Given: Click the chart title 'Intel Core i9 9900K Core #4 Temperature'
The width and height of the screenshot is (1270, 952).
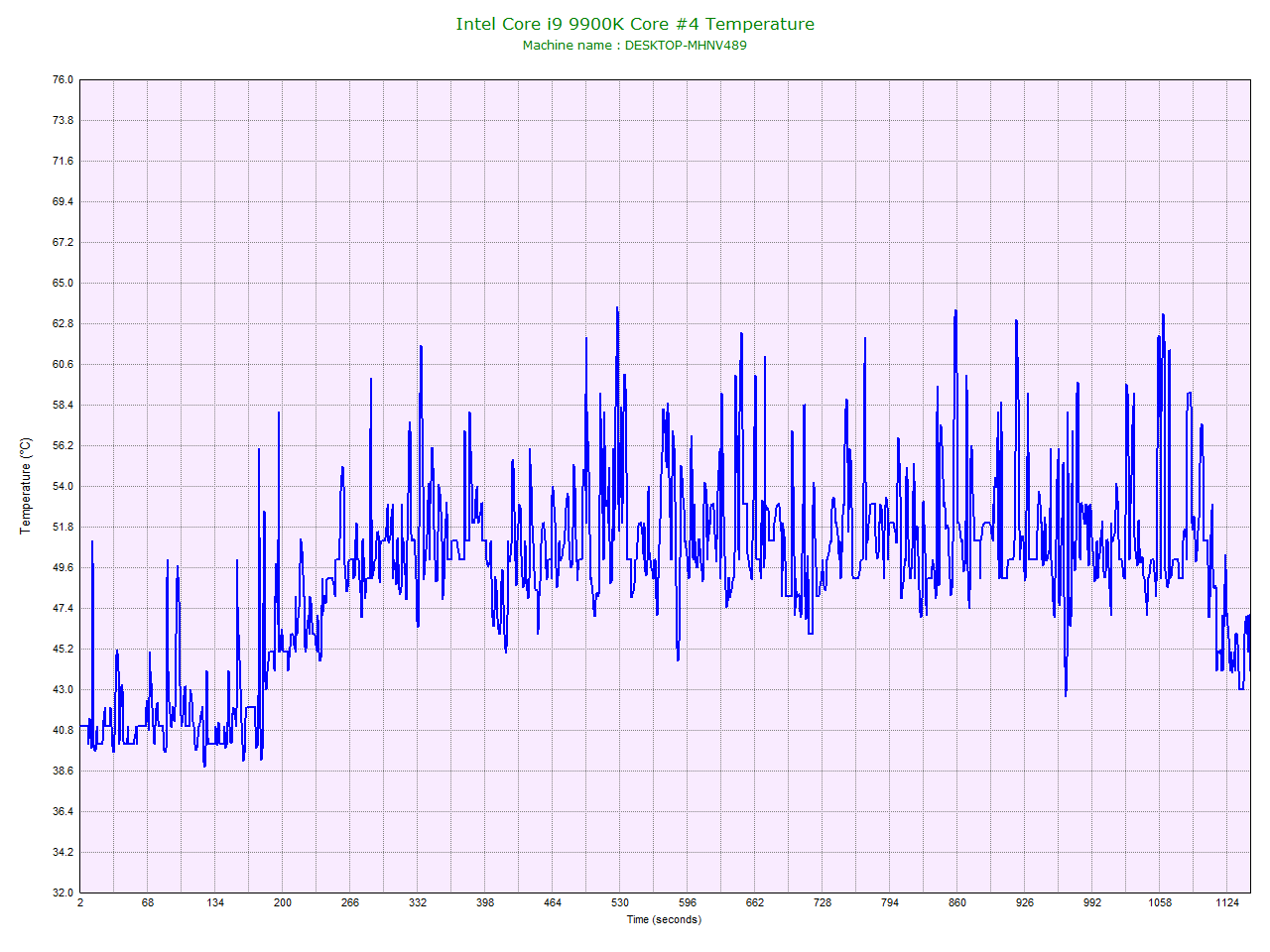Looking at the screenshot, I should (x=635, y=24).
